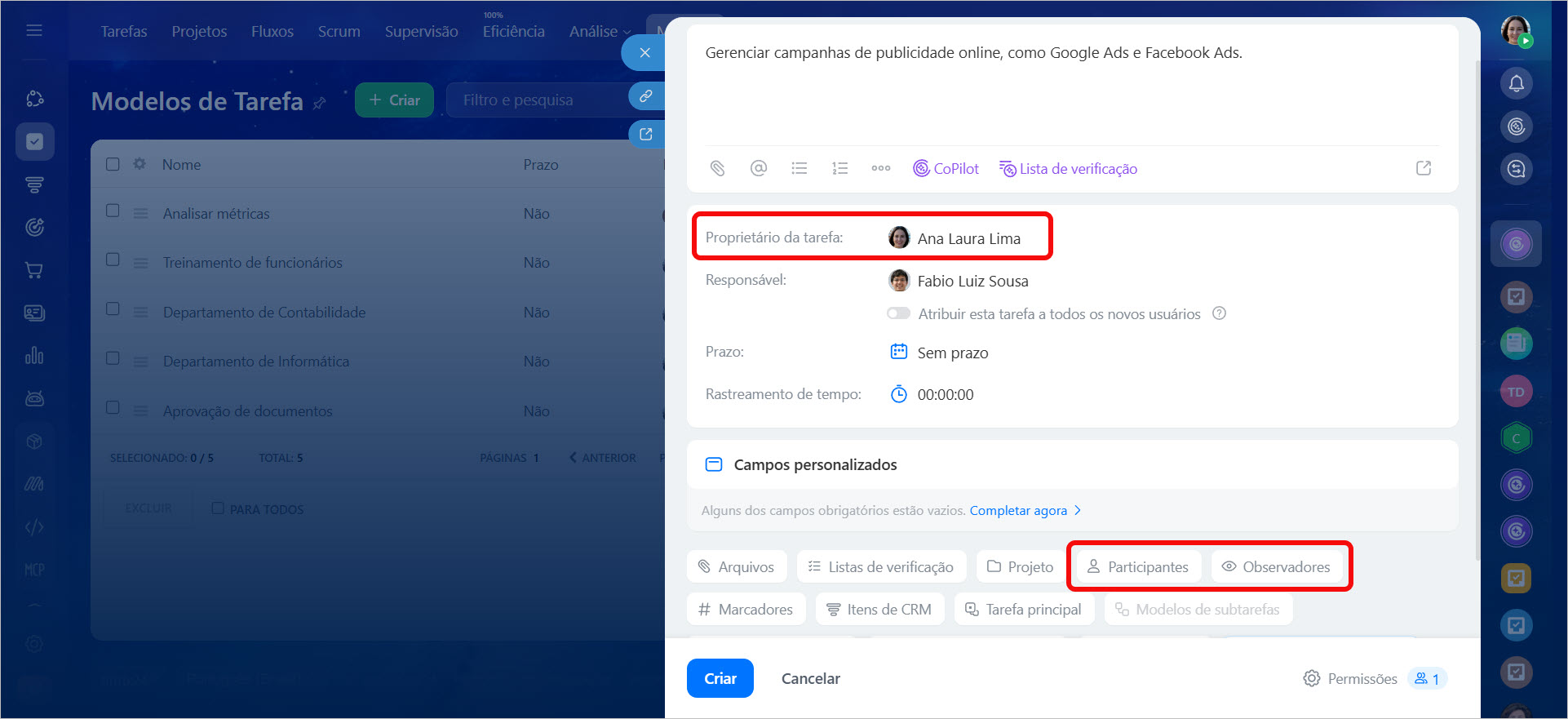
Task: Toggle 'Atribuir esta tarefa a todos os novos usuários'
Action: coord(898,313)
